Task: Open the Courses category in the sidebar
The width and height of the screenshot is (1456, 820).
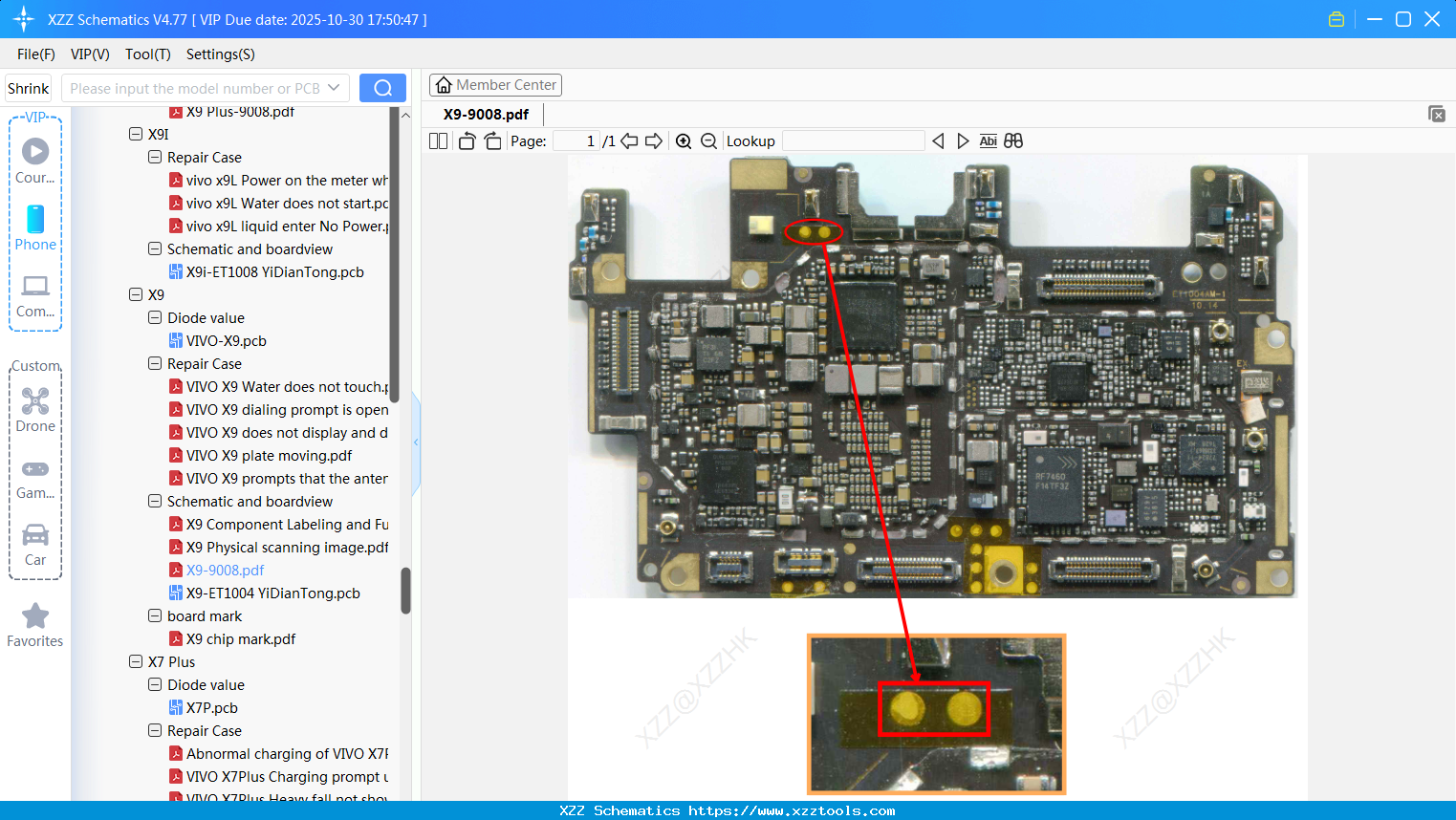Action: point(35,161)
